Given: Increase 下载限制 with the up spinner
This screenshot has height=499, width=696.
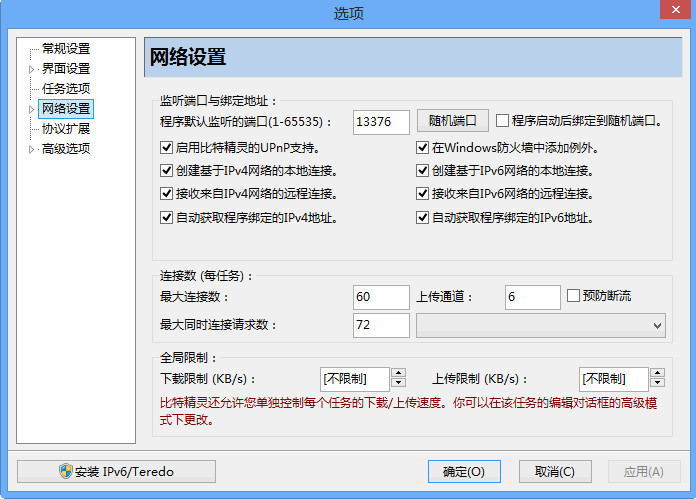Looking at the screenshot, I should pos(399,373).
